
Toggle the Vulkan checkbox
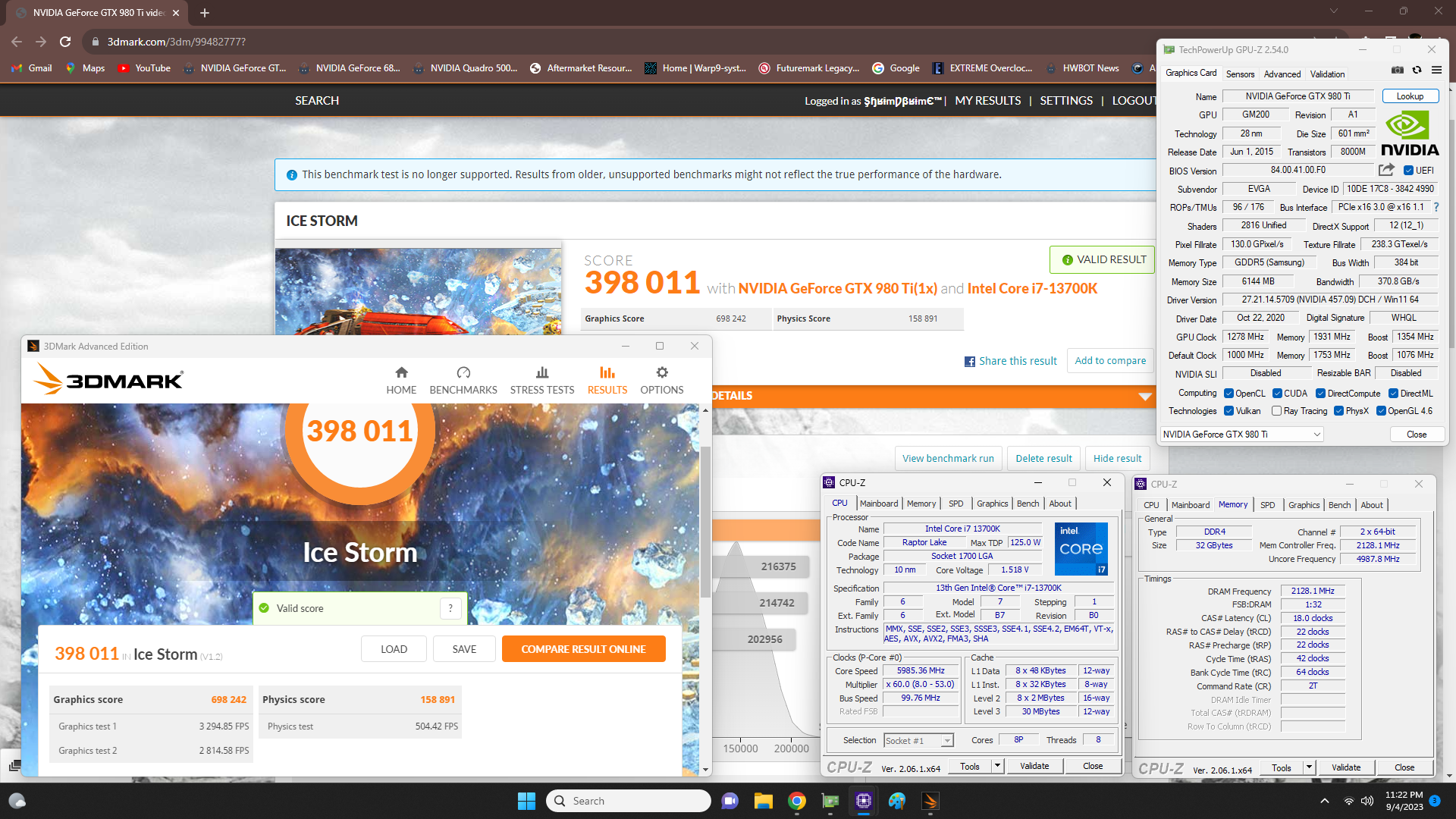1228,411
